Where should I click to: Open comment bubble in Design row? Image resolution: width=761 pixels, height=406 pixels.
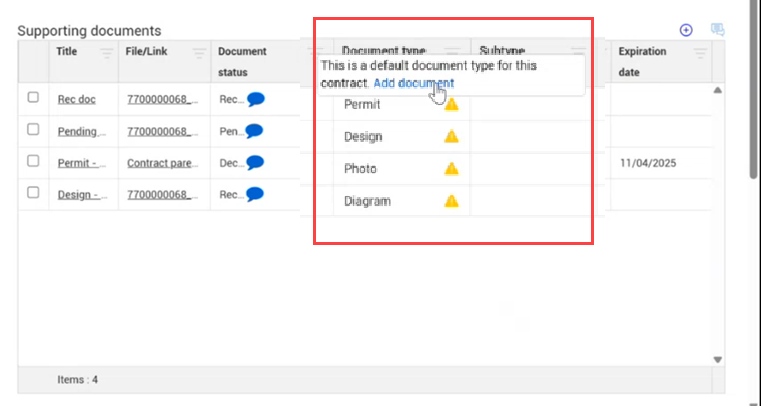pyautogui.click(x=255, y=195)
